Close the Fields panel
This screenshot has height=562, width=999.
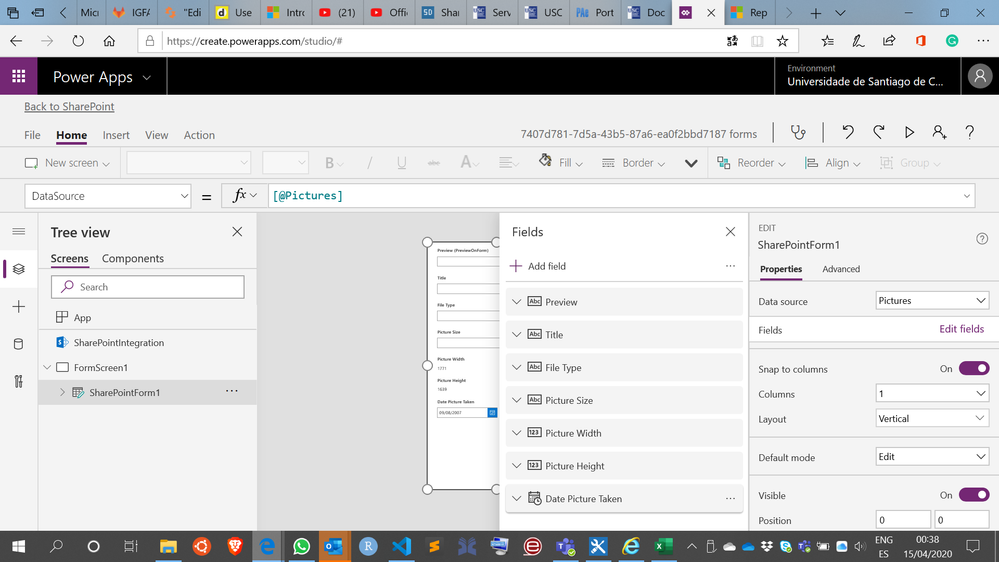pyautogui.click(x=730, y=232)
